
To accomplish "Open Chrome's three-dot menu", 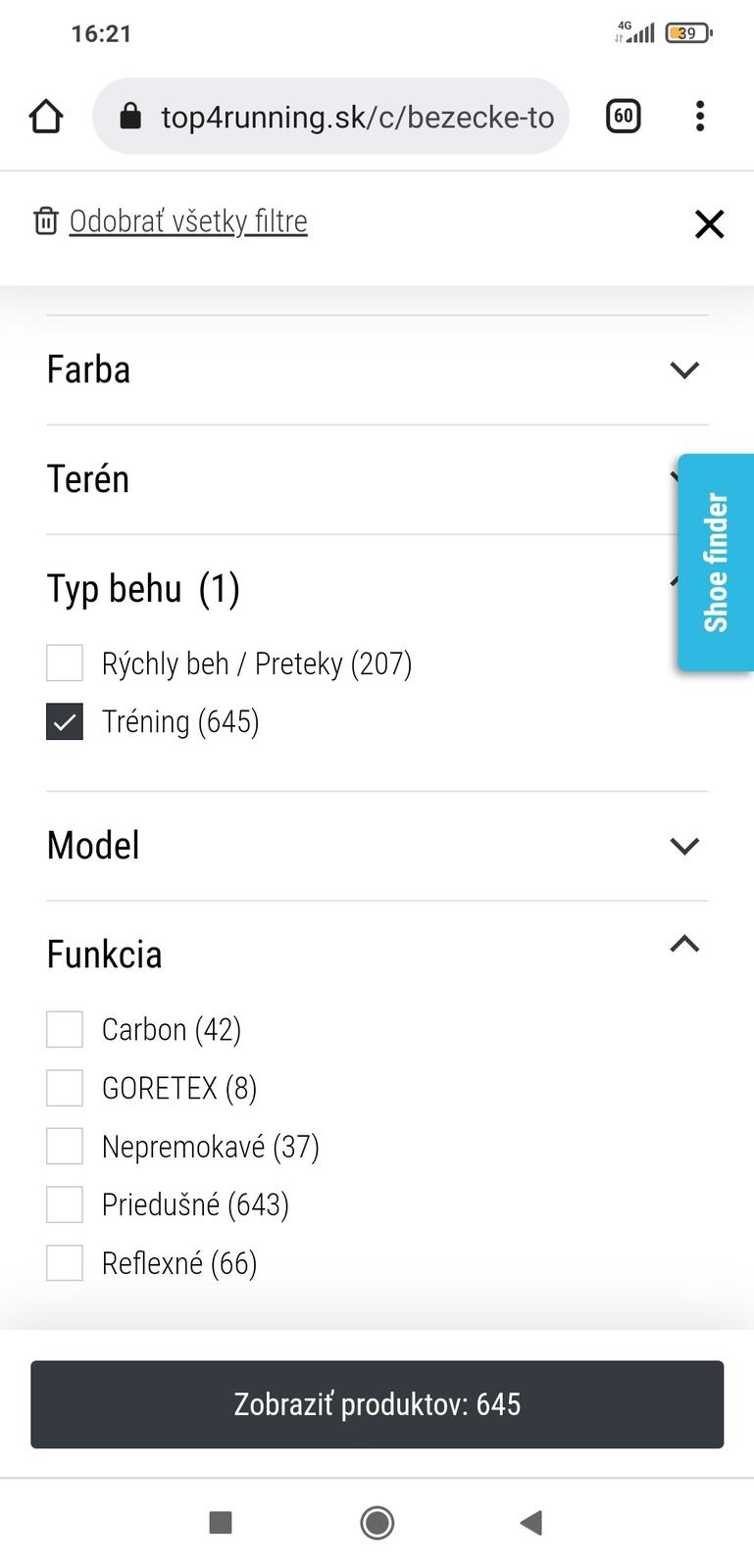I will [x=699, y=117].
